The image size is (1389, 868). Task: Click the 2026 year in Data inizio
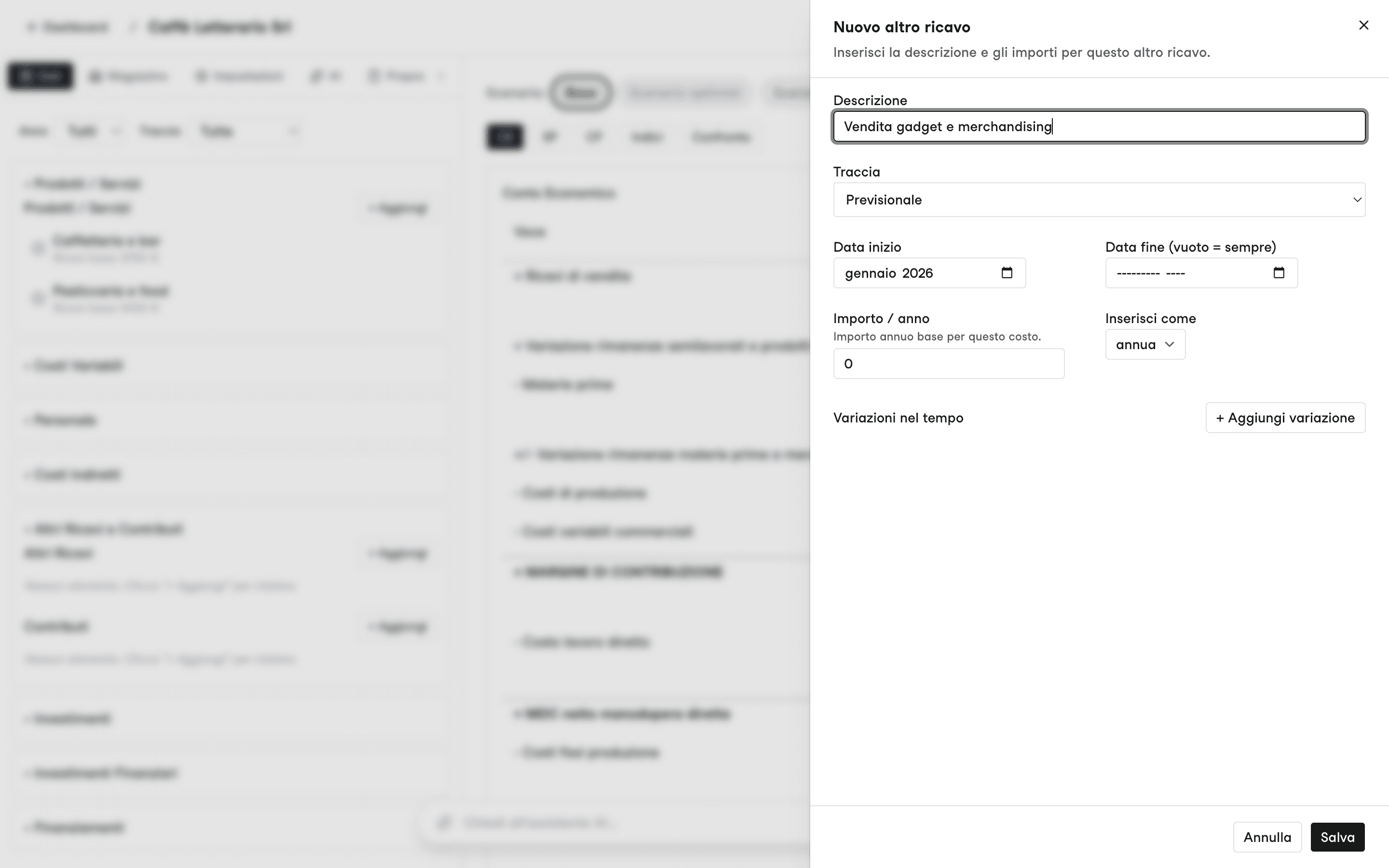coord(917,273)
